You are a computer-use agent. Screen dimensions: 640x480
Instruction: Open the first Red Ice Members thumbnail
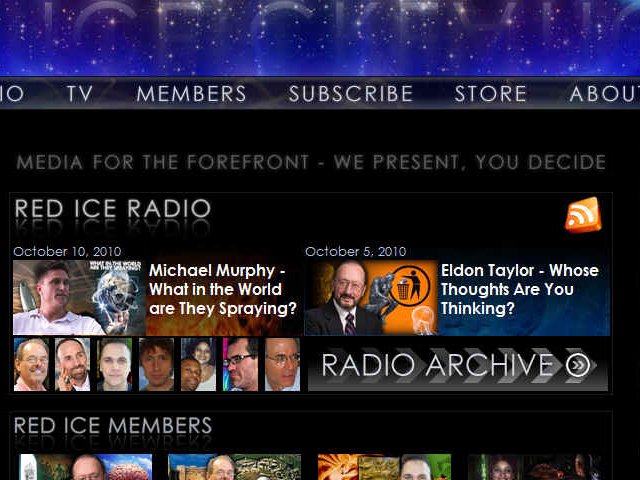click(85, 467)
